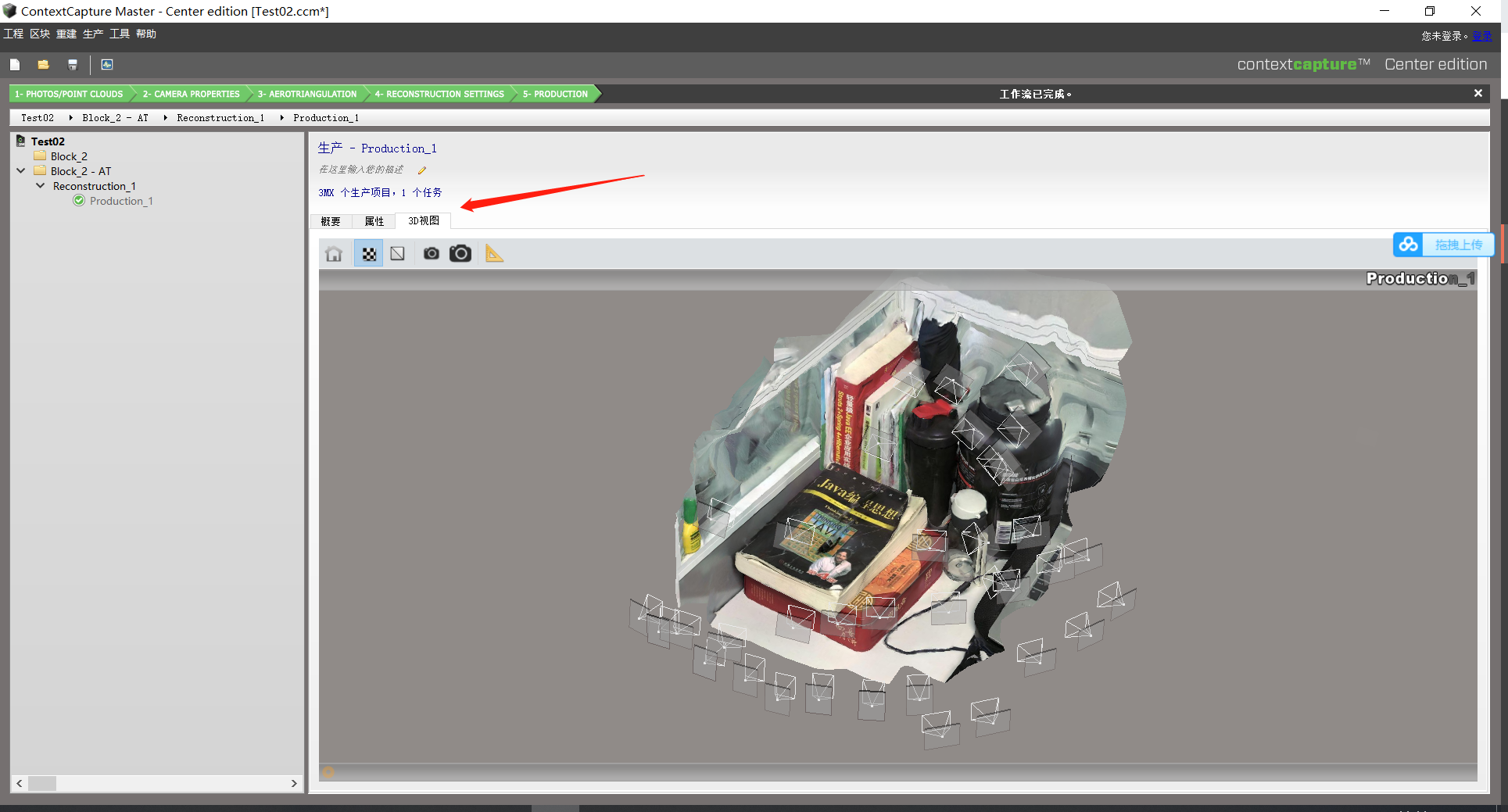Click the Test02 project root icon

21,141
